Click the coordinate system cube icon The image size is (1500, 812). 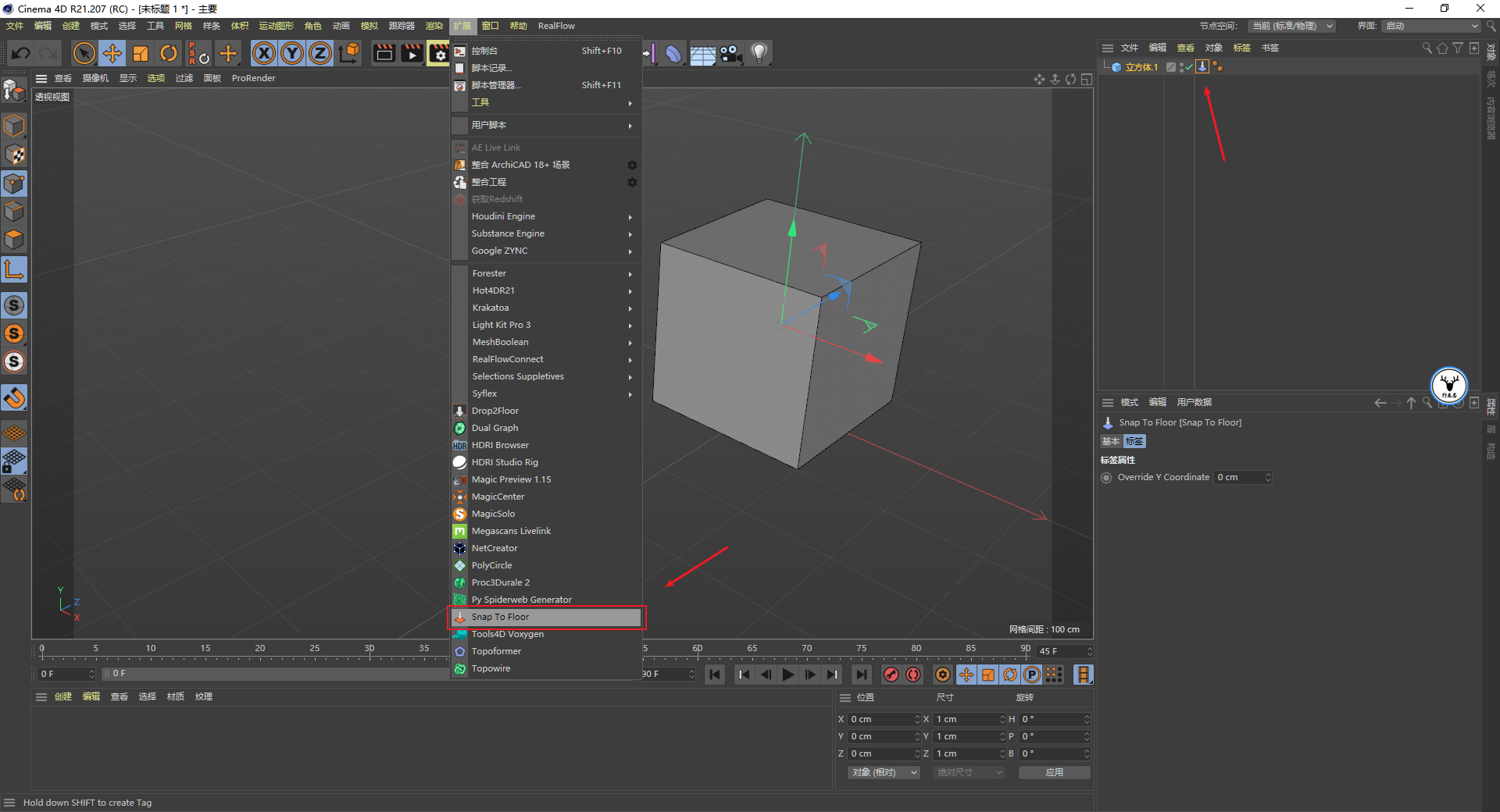350,54
